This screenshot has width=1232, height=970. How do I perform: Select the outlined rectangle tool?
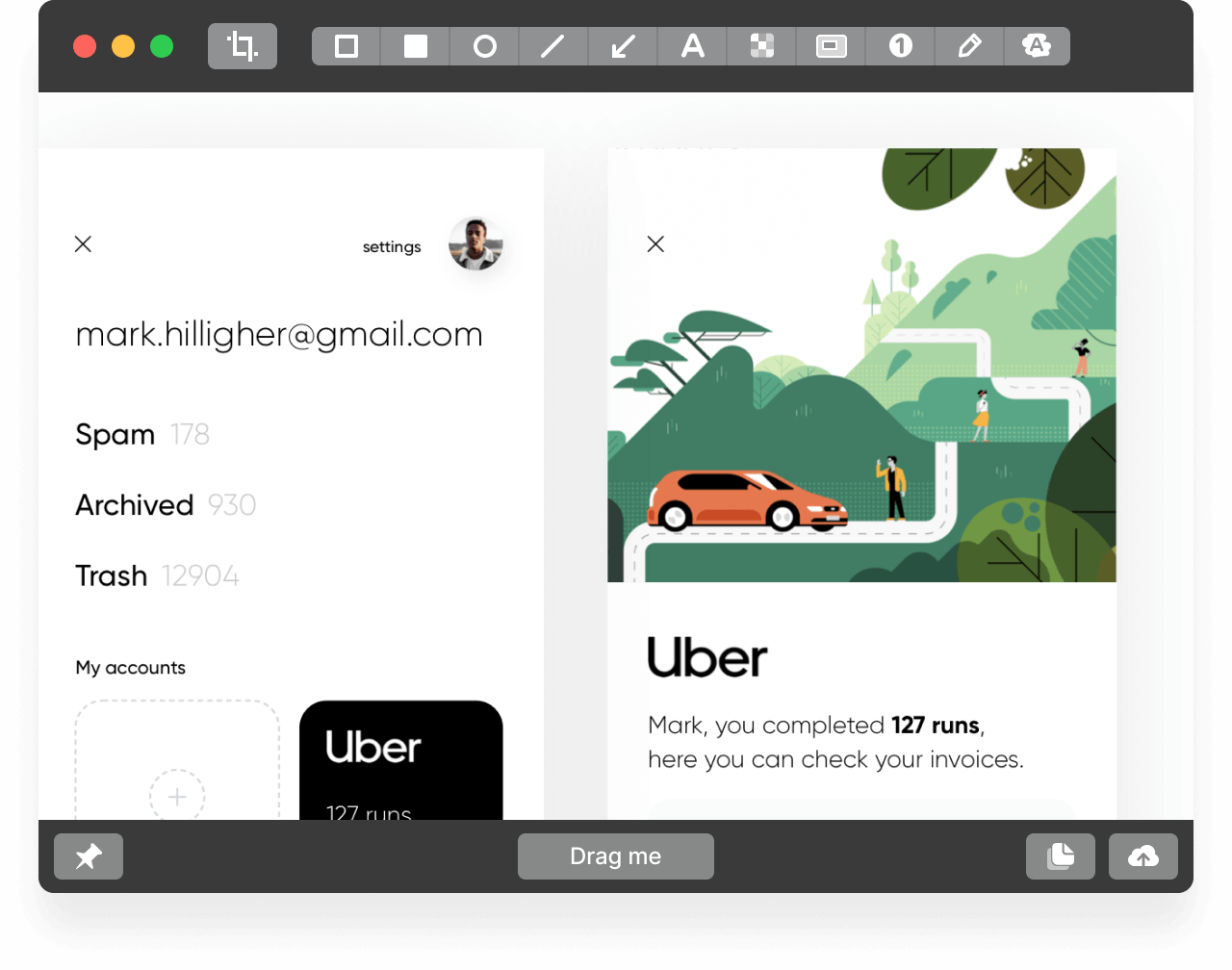(346, 46)
